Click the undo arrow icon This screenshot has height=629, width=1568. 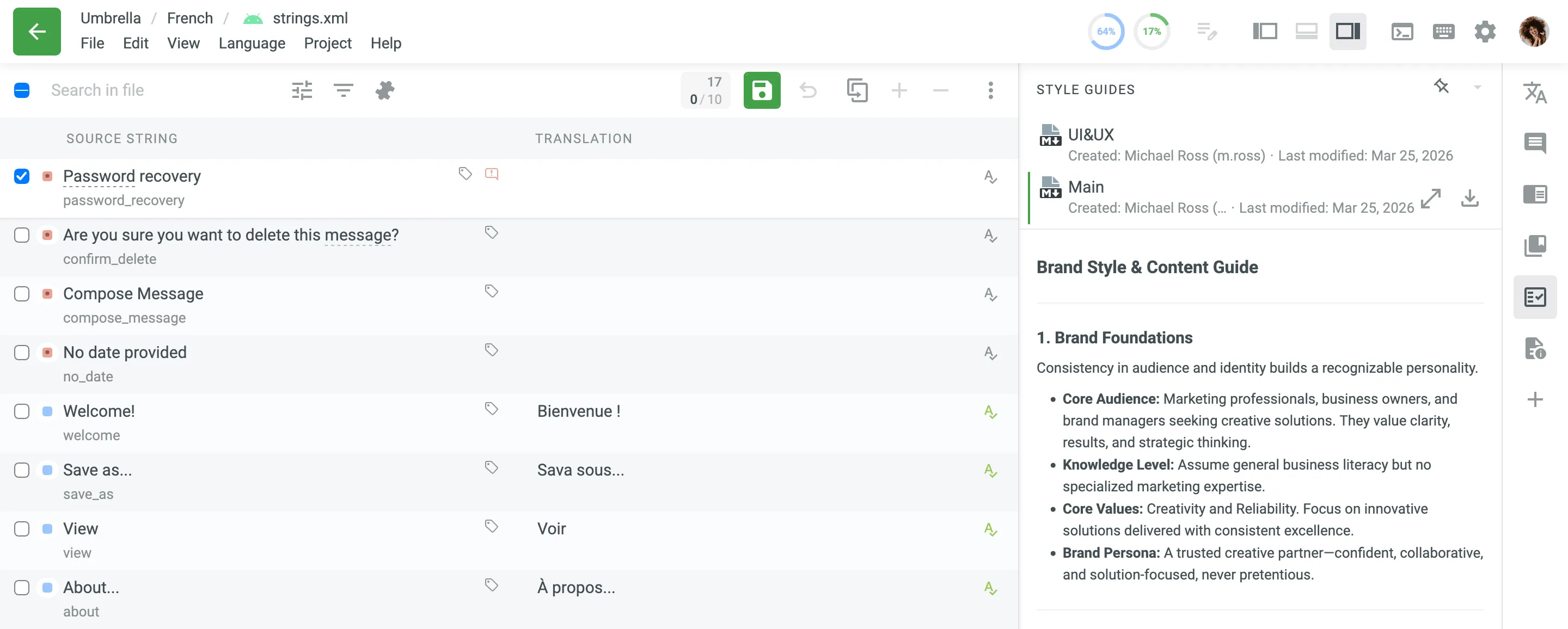click(808, 91)
